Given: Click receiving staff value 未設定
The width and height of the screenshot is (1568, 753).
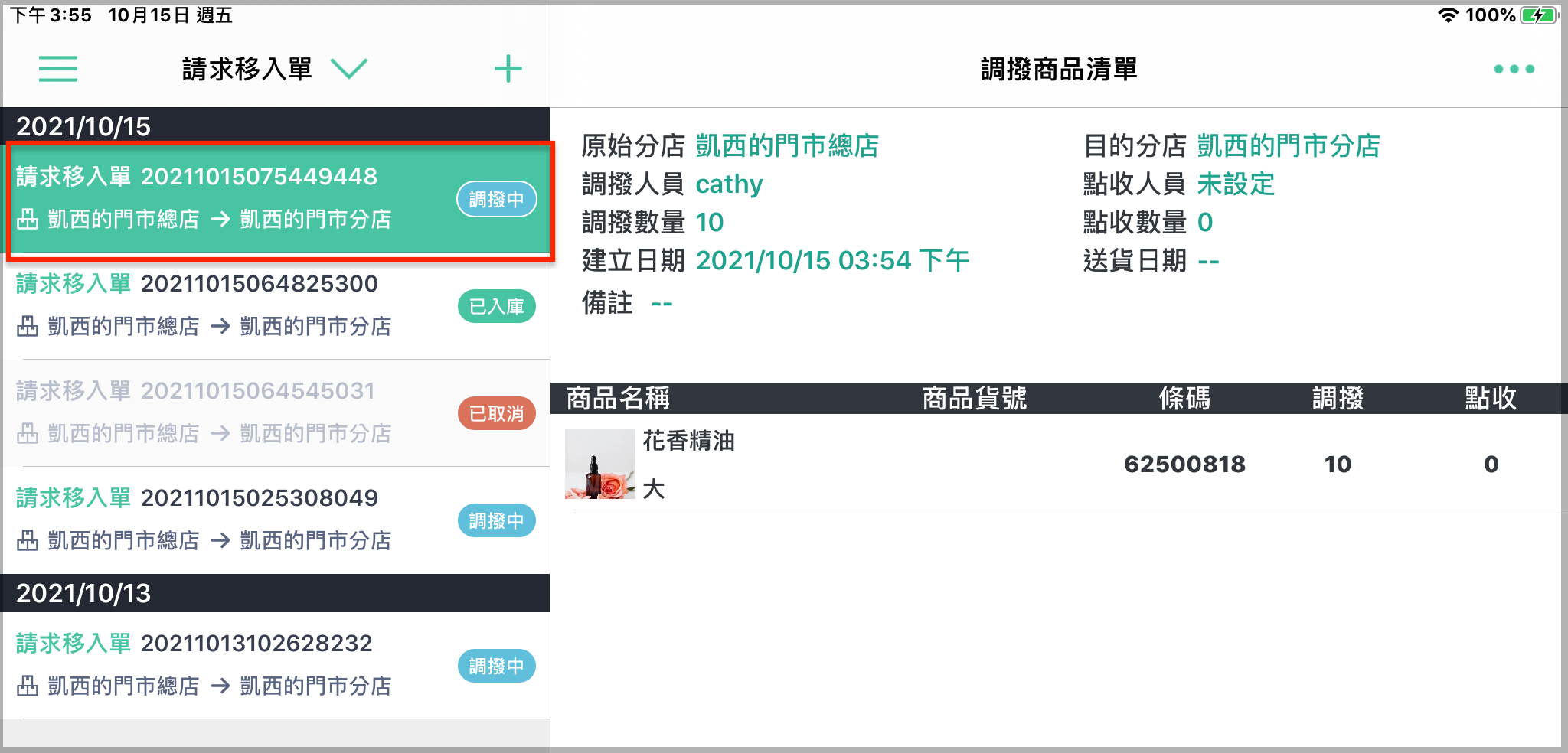Looking at the screenshot, I should pyautogui.click(x=1236, y=184).
